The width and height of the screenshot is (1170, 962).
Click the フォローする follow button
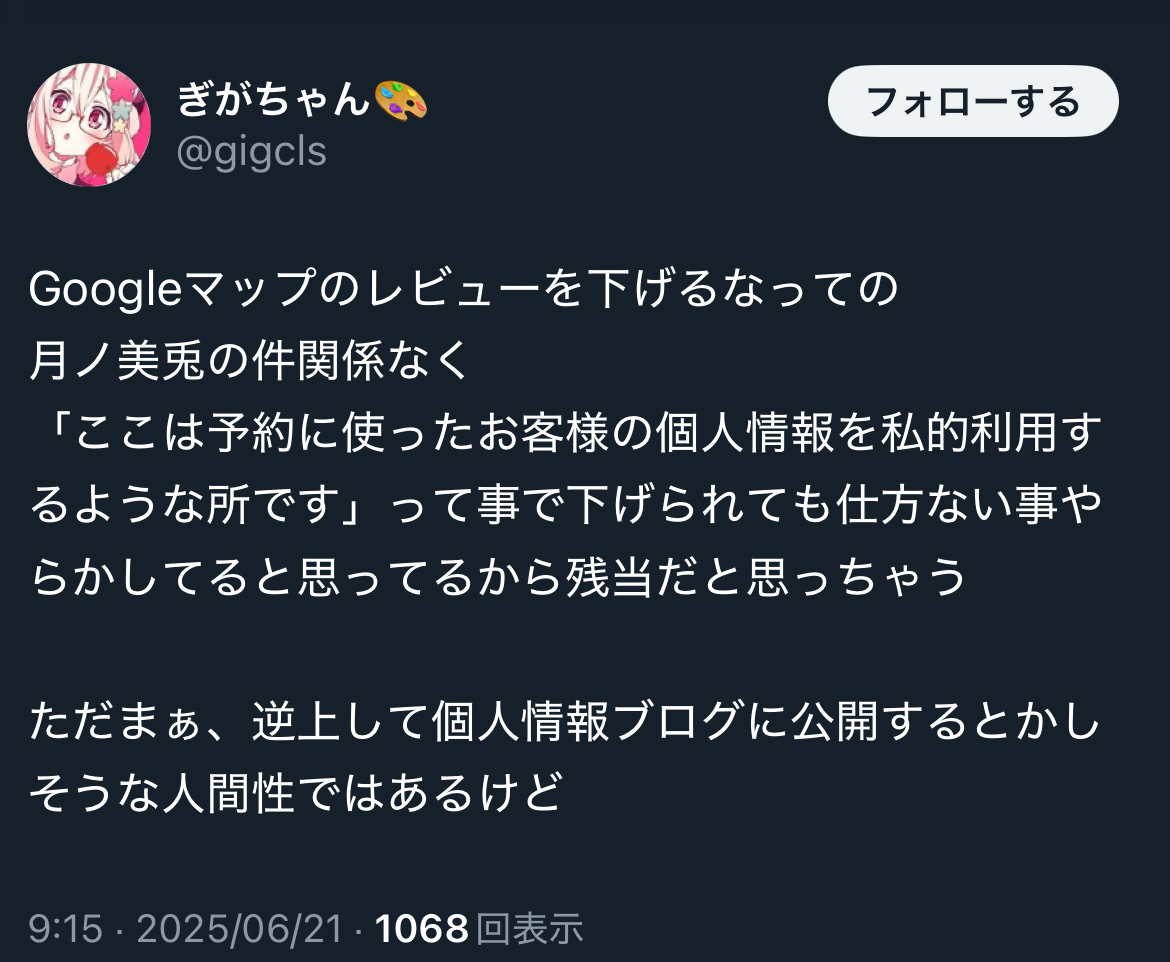(x=973, y=101)
